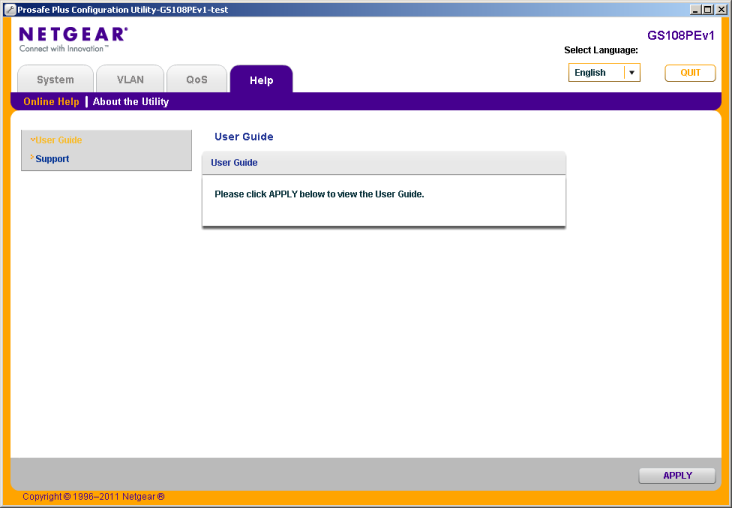Close the Prosafe Plus utility window

point(720,9)
